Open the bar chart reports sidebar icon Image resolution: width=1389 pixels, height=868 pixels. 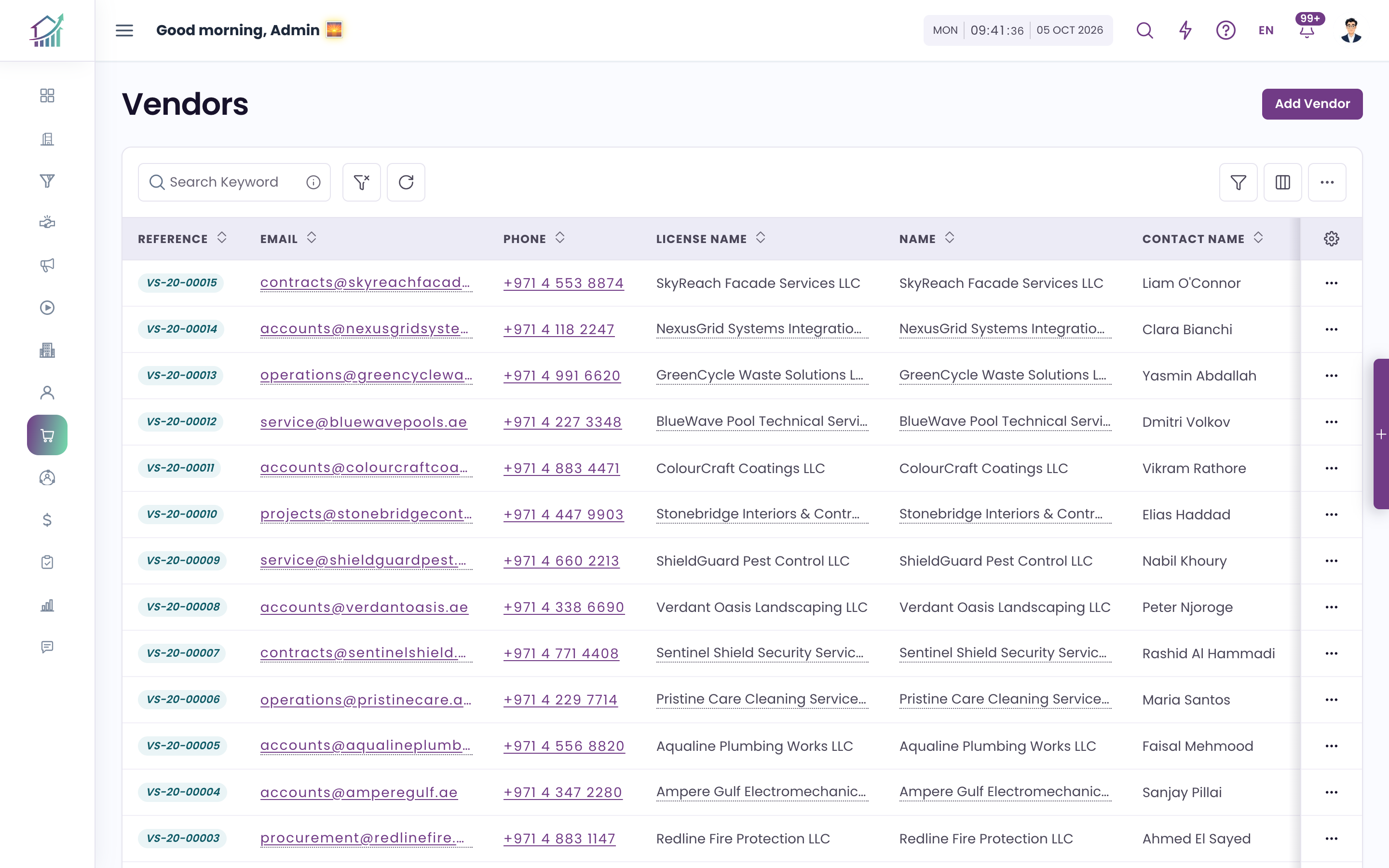47,605
